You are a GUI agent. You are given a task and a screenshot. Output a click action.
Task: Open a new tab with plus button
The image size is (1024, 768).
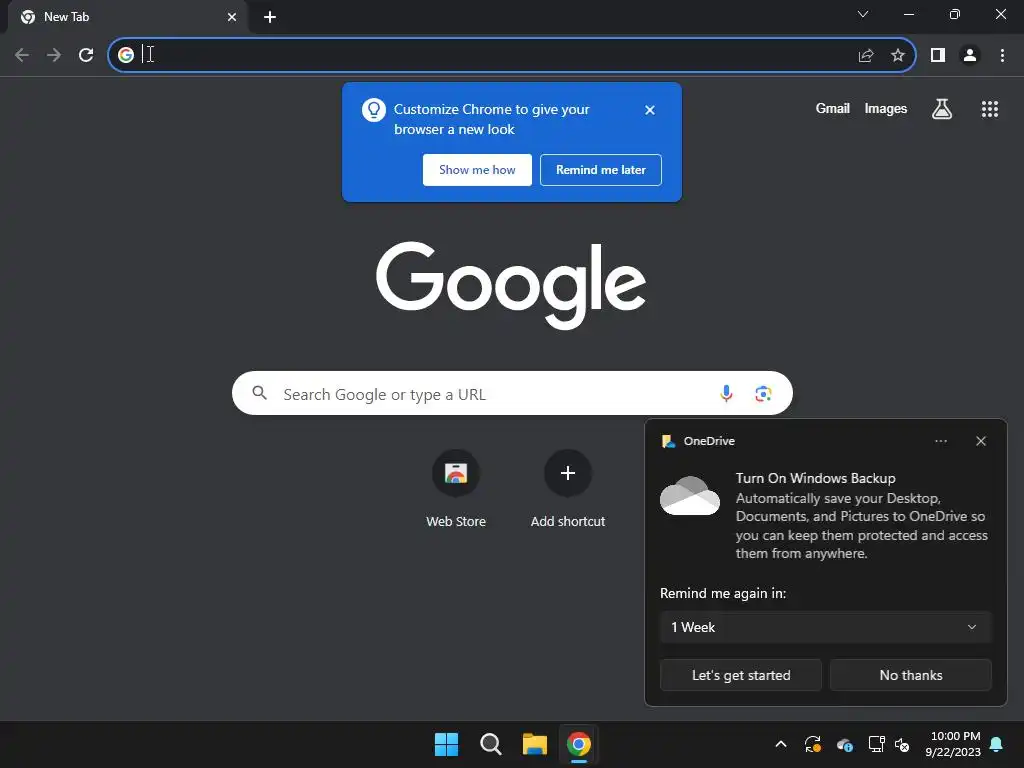point(270,17)
